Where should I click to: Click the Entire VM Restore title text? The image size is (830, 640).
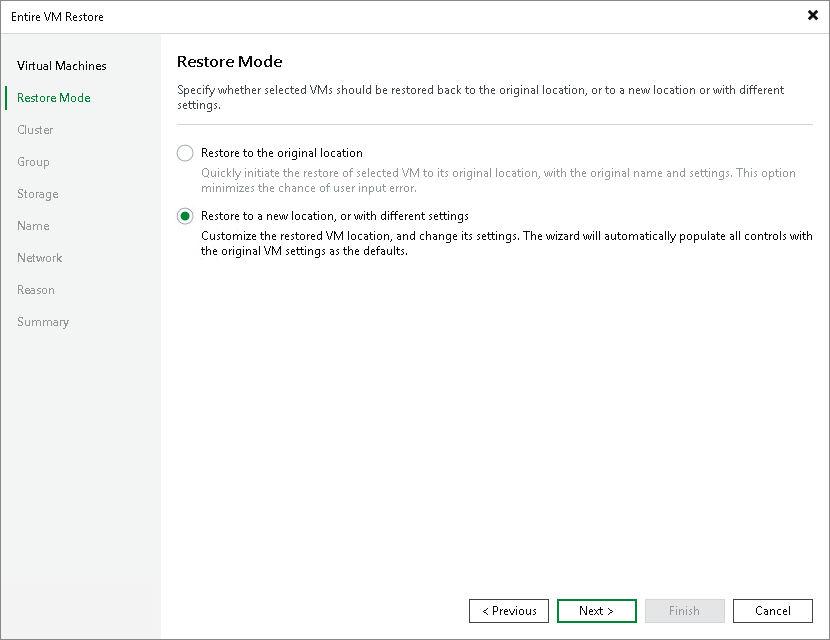(x=57, y=17)
